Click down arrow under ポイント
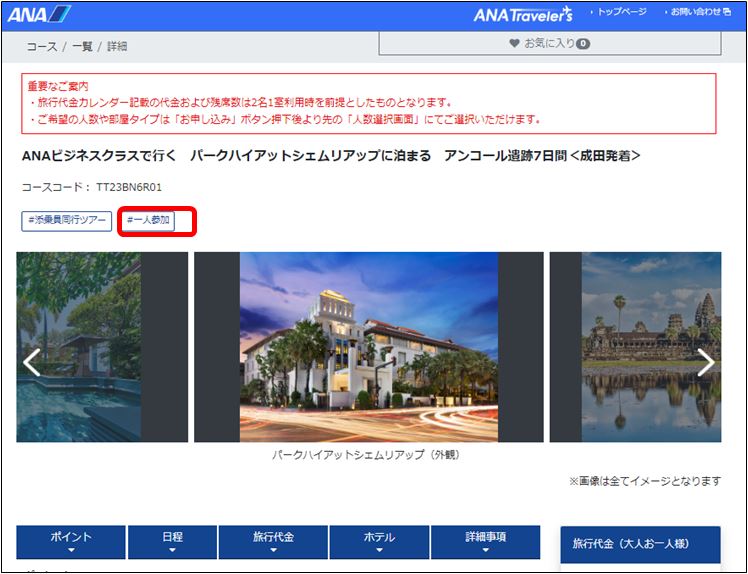 (71, 550)
